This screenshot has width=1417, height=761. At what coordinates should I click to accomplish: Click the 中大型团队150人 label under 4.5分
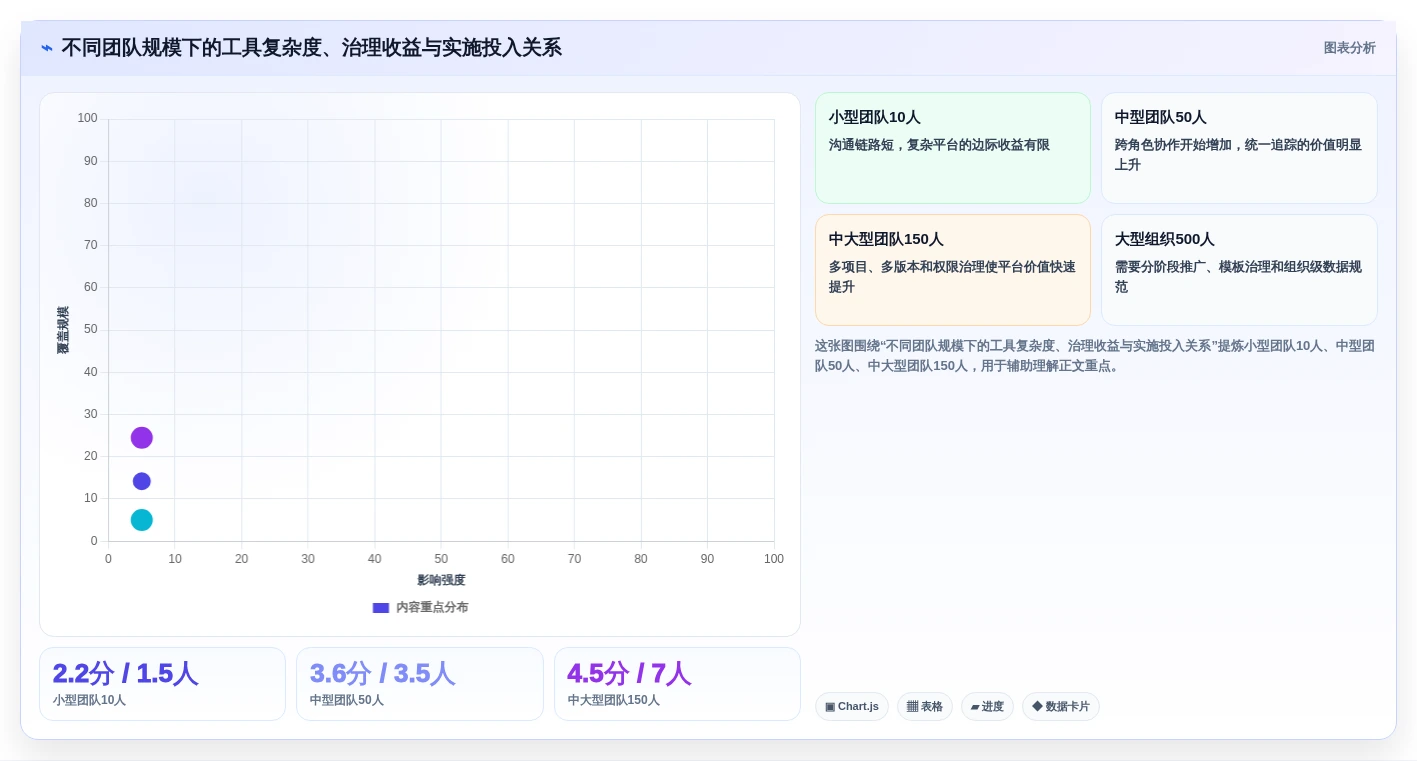tap(613, 700)
